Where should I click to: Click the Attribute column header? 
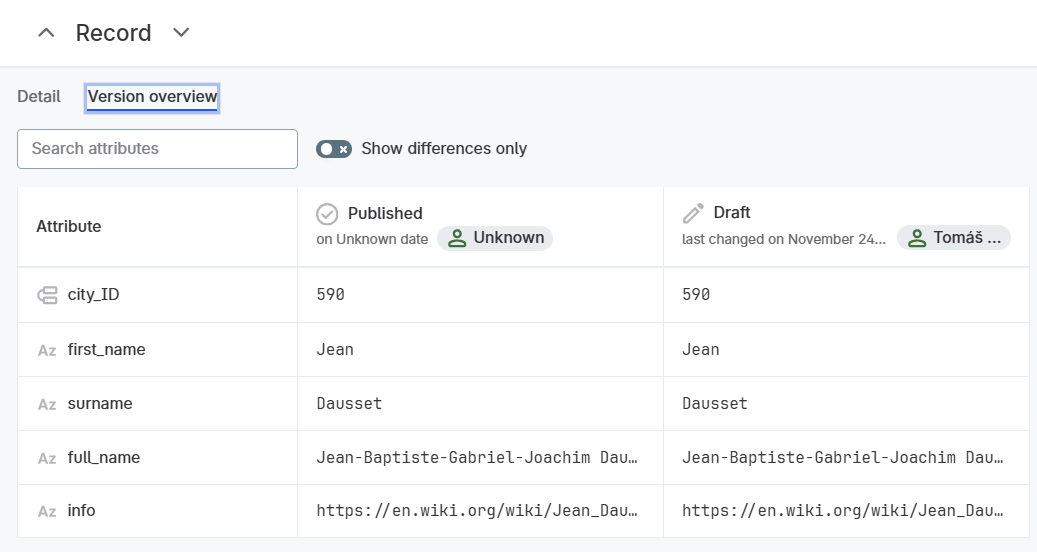click(69, 227)
